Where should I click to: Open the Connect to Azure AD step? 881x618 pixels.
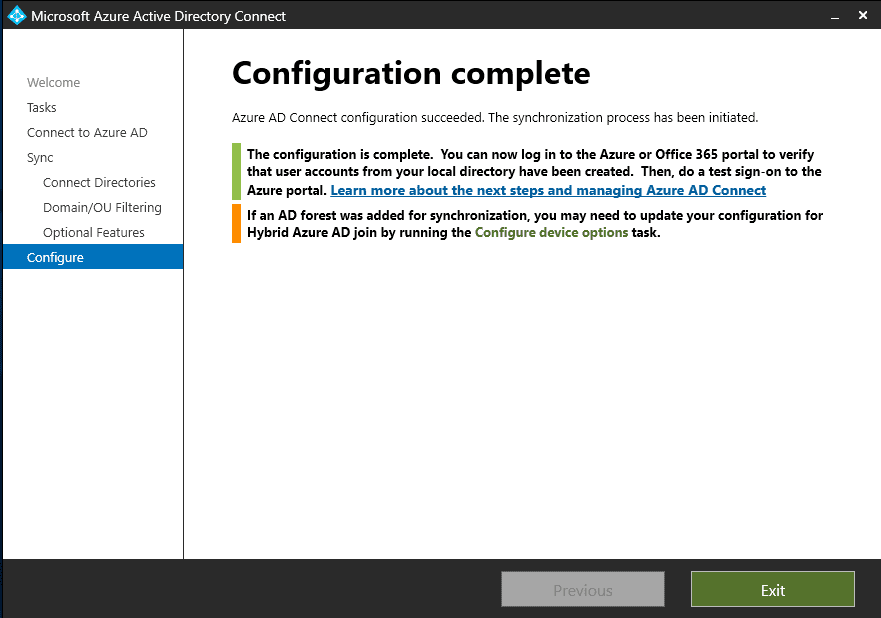pyautogui.click(x=87, y=133)
